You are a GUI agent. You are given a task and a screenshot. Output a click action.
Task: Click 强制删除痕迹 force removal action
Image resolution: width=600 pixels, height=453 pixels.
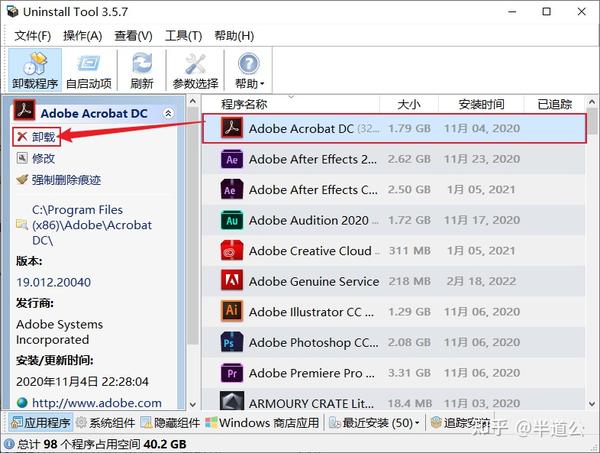pos(59,179)
